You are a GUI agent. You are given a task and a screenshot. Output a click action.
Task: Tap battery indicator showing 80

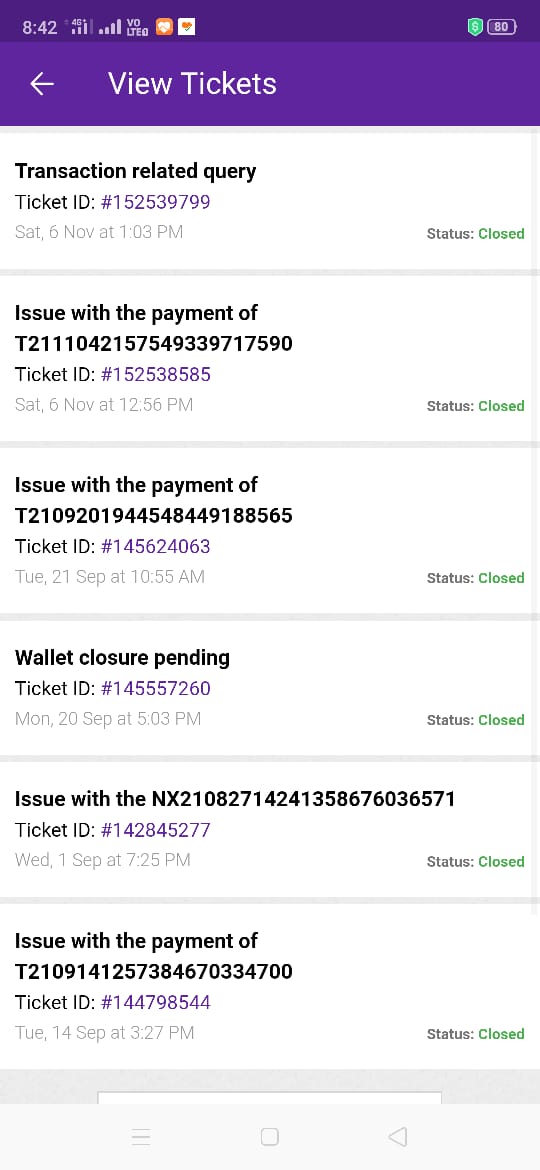click(501, 28)
